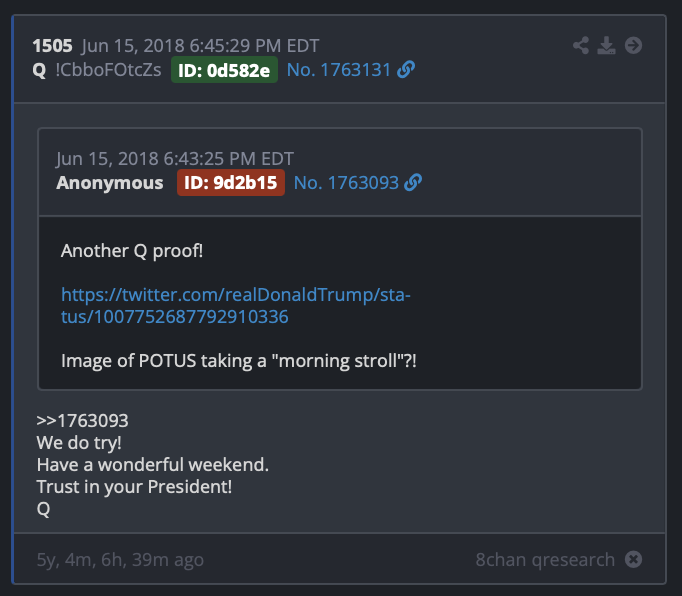
Task: Click the Anonymous poster name
Action: 109,183
